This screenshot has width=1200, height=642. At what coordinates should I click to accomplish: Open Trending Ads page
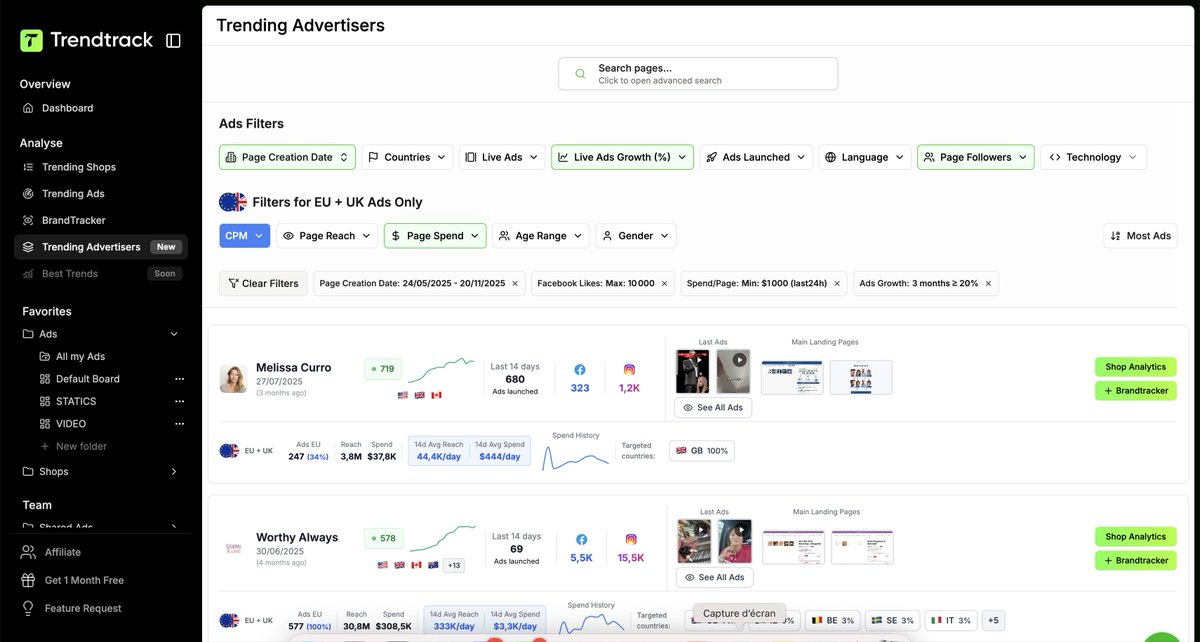73,194
